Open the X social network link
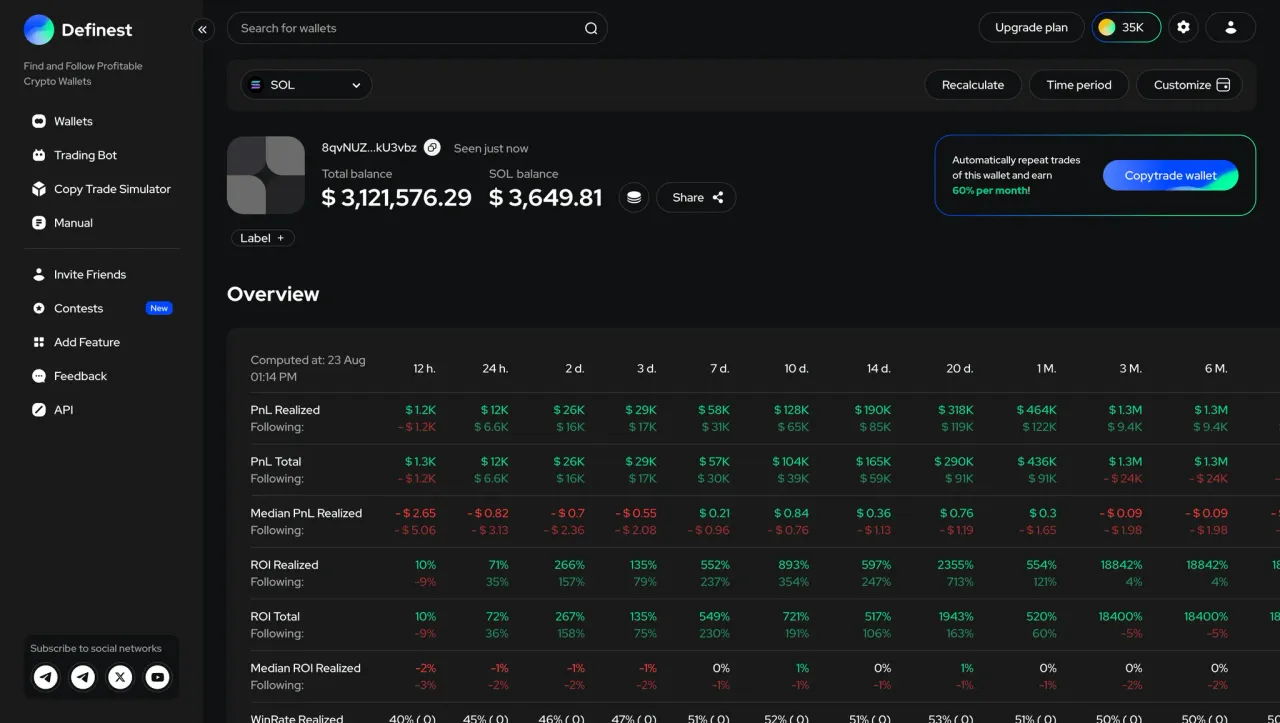Viewport: 1280px width, 723px height. [x=120, y=677]
